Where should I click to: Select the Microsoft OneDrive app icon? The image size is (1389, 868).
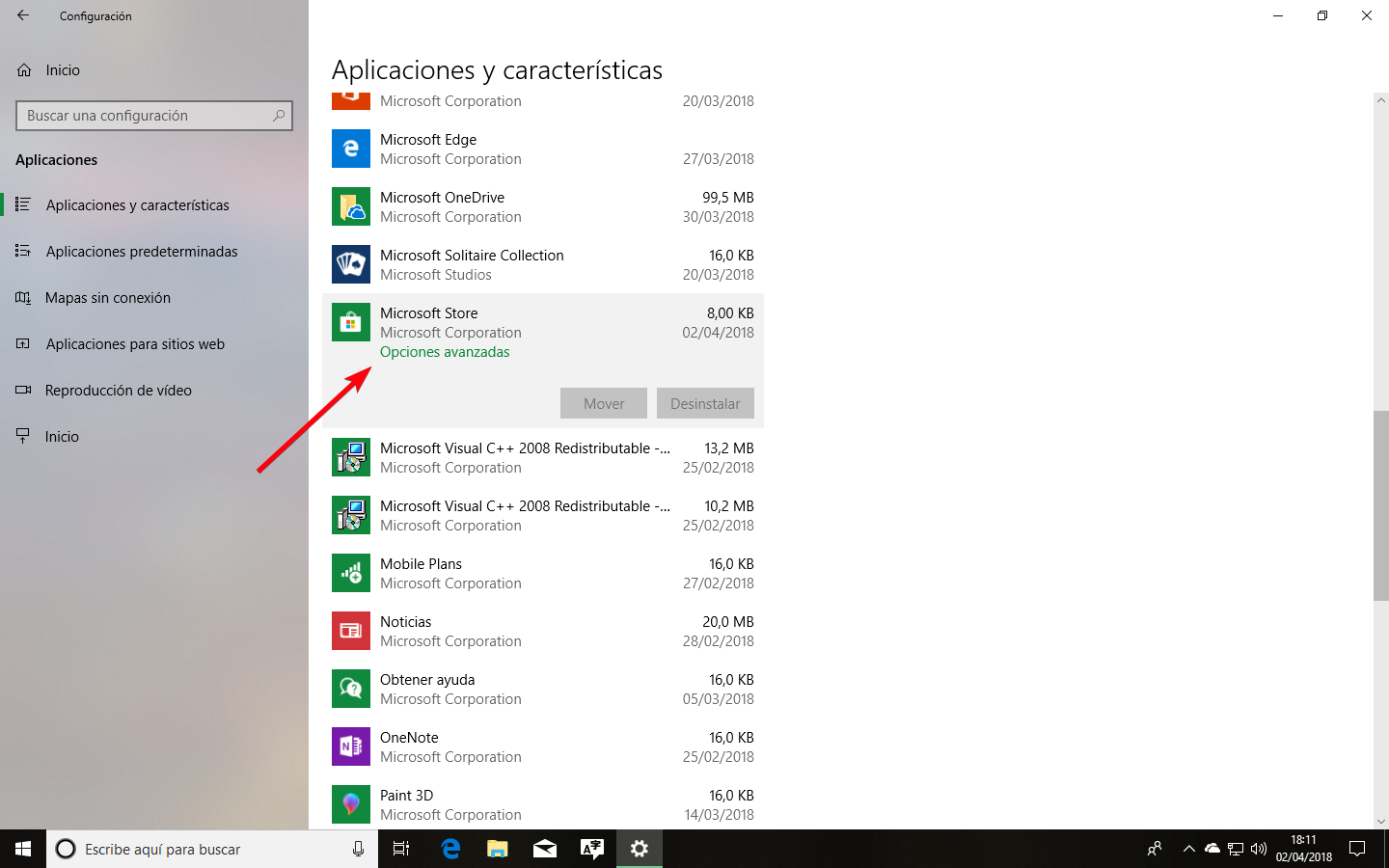351,206
